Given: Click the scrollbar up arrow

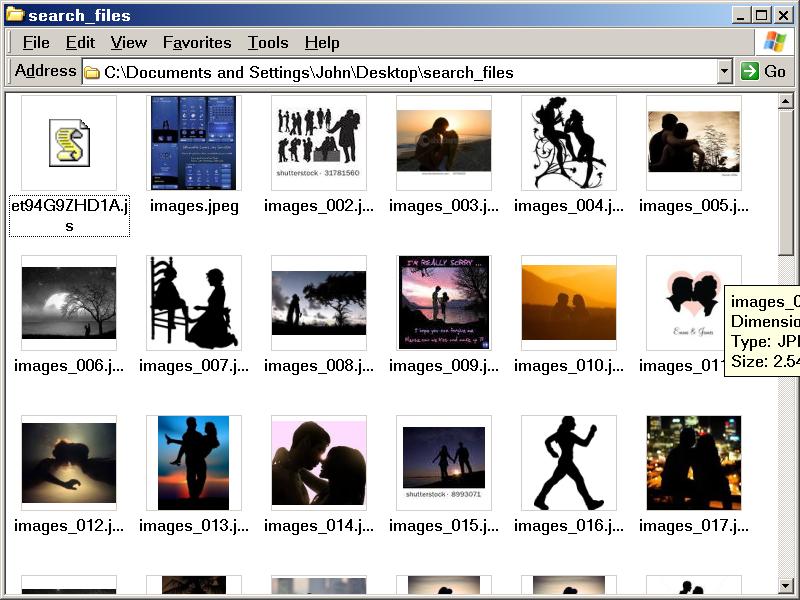Looking at the screenshot, I should point(786,102).
